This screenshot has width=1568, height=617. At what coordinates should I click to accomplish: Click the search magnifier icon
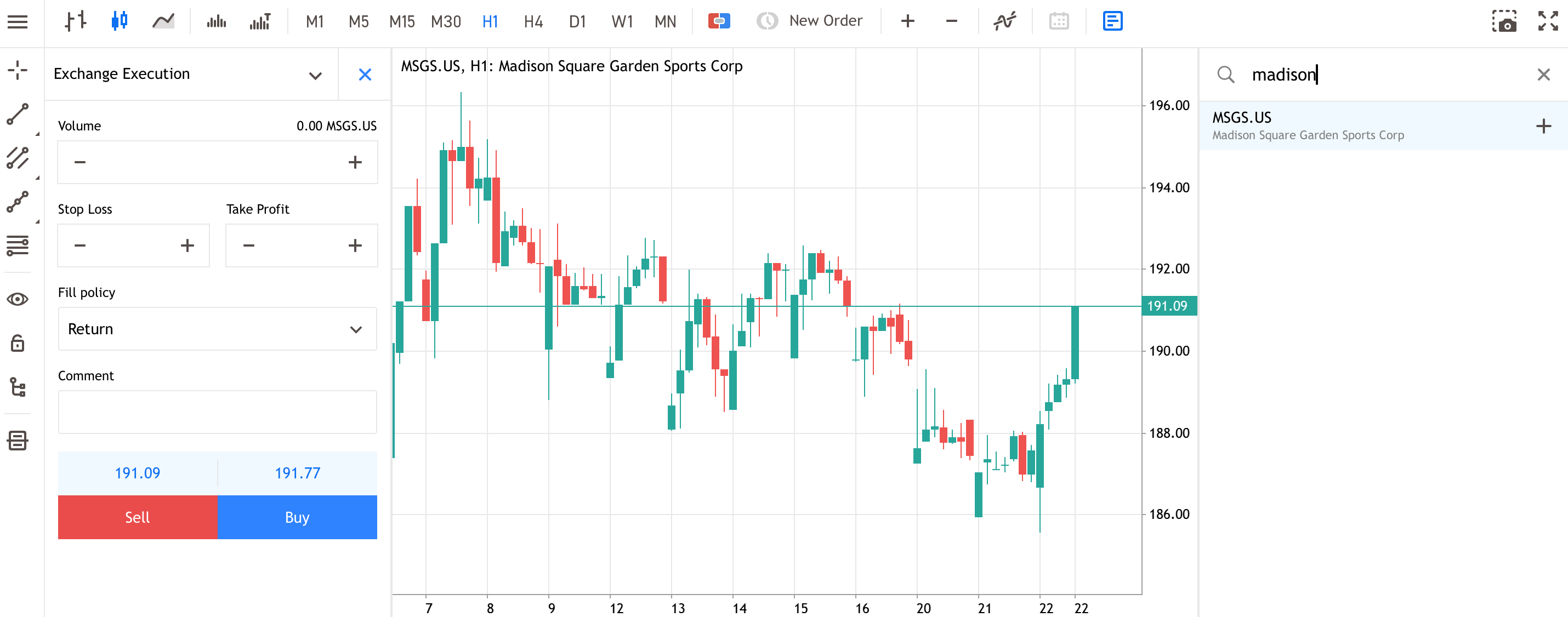tap(1225, 74)
